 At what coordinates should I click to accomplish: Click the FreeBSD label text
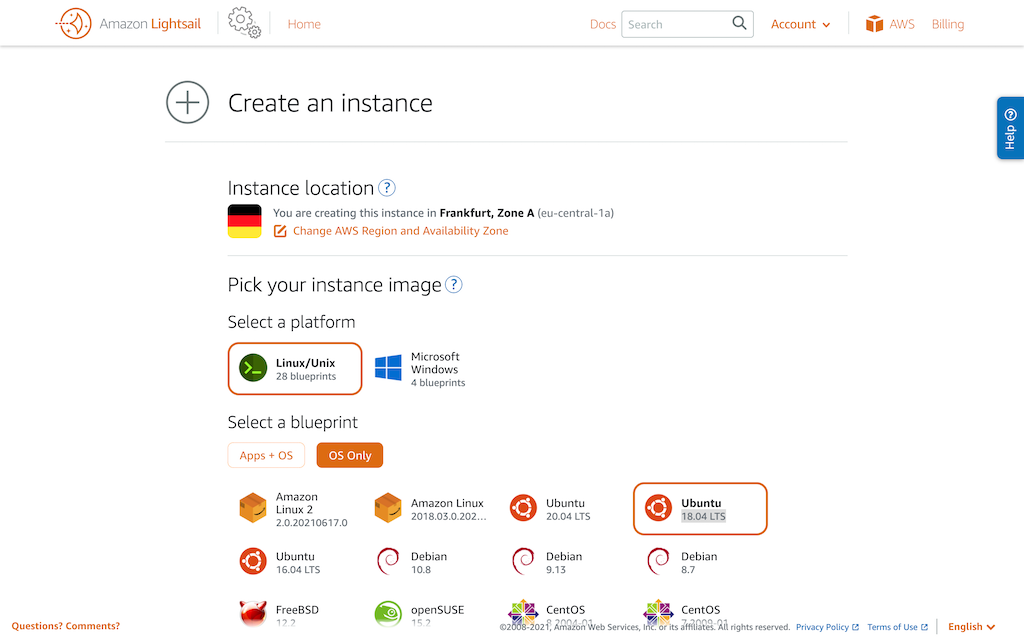[297, 609]
